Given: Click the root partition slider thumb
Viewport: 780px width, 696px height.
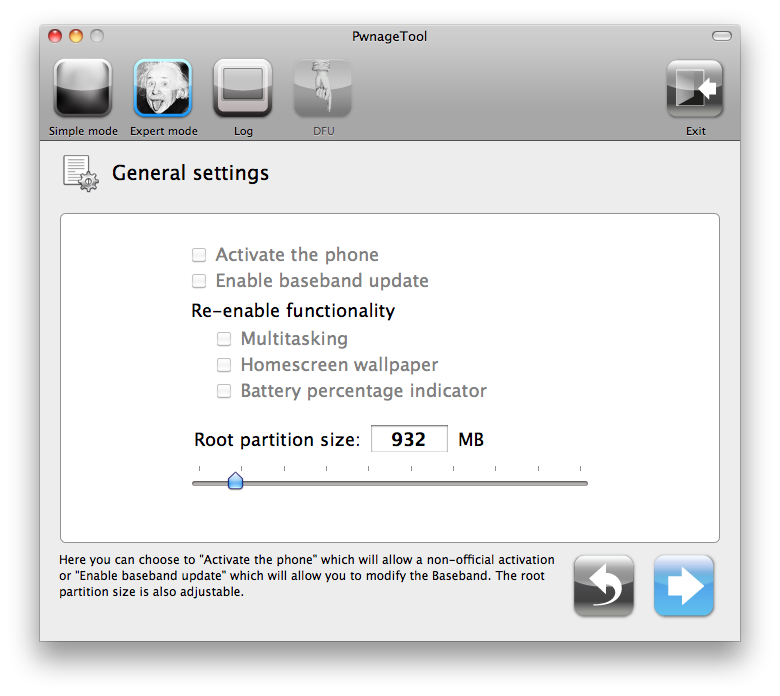Looking at the screenshot, I should click(x=235, y=482).
